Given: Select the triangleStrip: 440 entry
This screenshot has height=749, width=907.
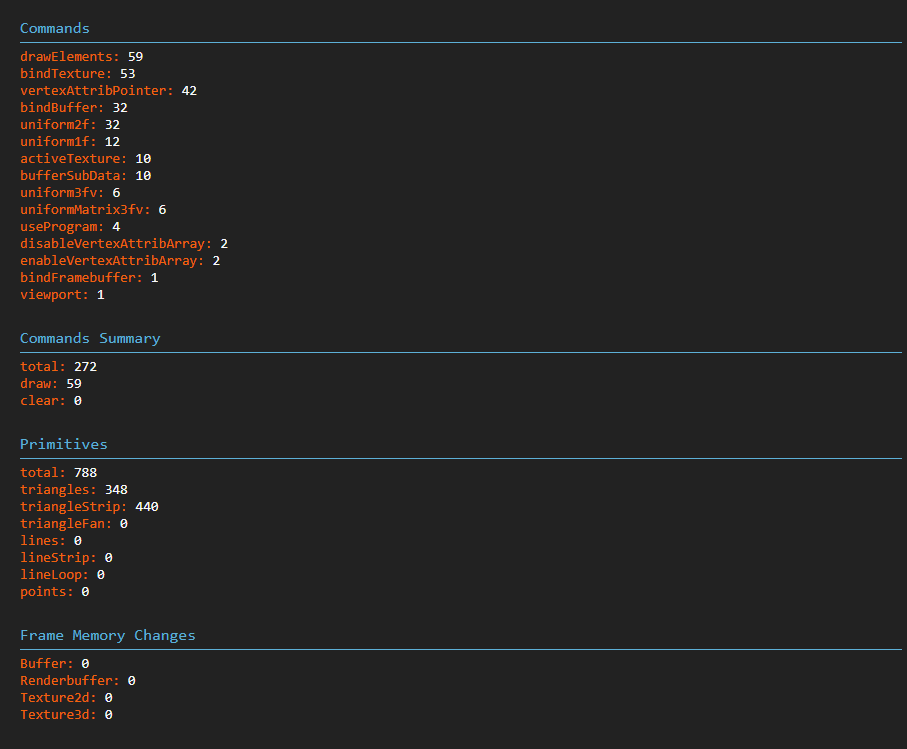Looking at the screenshot, I should click(89, 507).
